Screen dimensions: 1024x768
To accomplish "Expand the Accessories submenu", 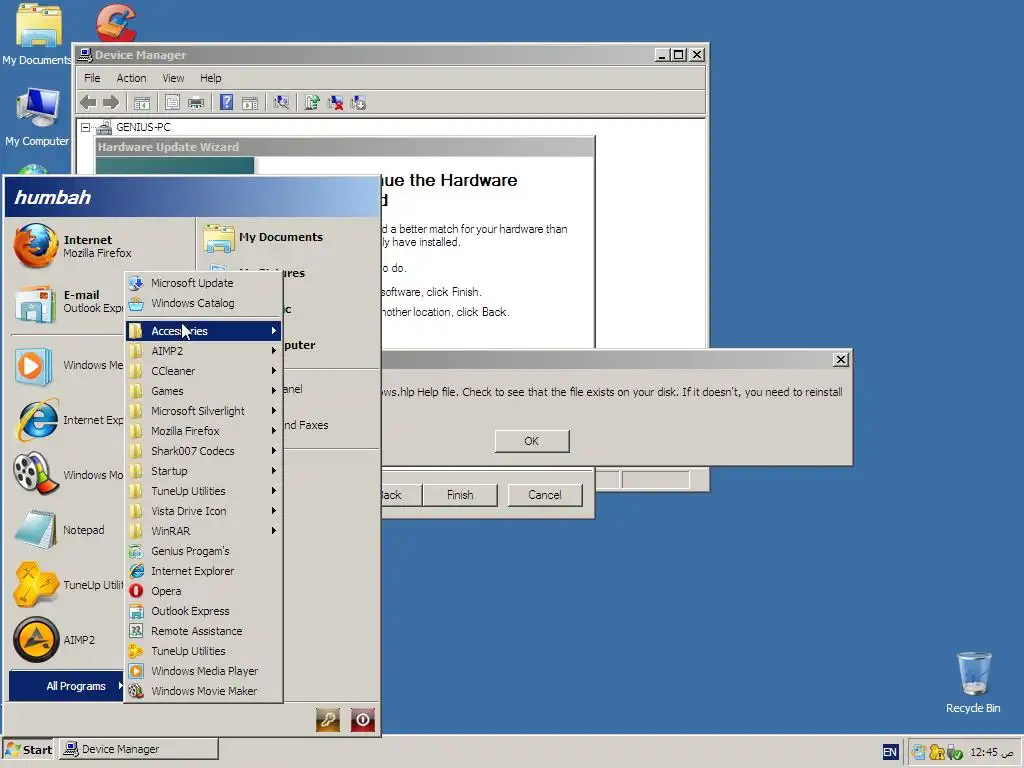I will (x=204, y=331).
